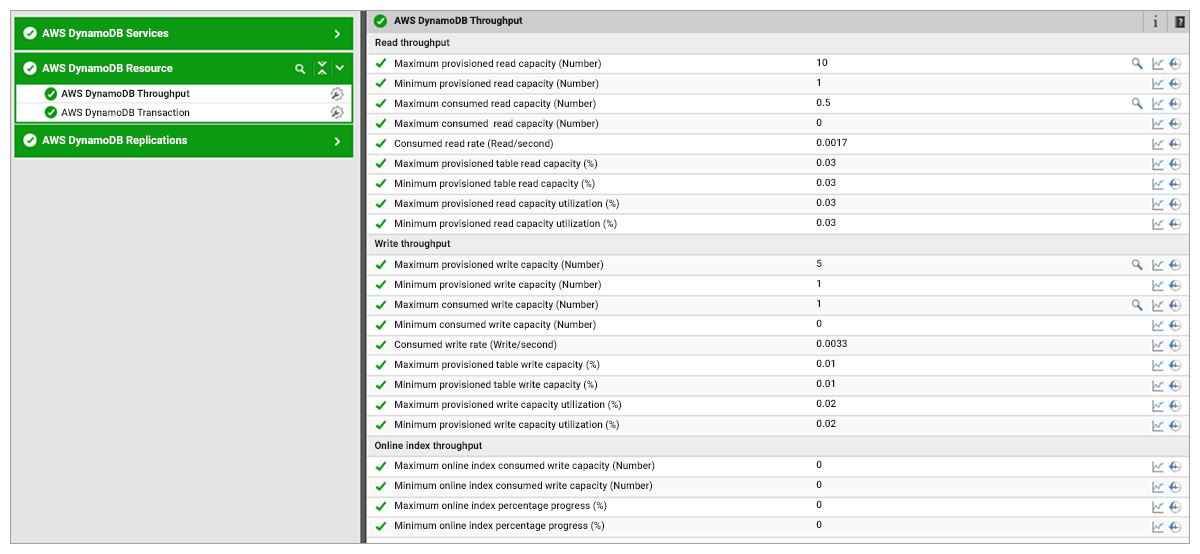
Task: Open graph icon for Maximum provisioned table read capacity
Action: pyautogui.click(x=1158, y=164)
